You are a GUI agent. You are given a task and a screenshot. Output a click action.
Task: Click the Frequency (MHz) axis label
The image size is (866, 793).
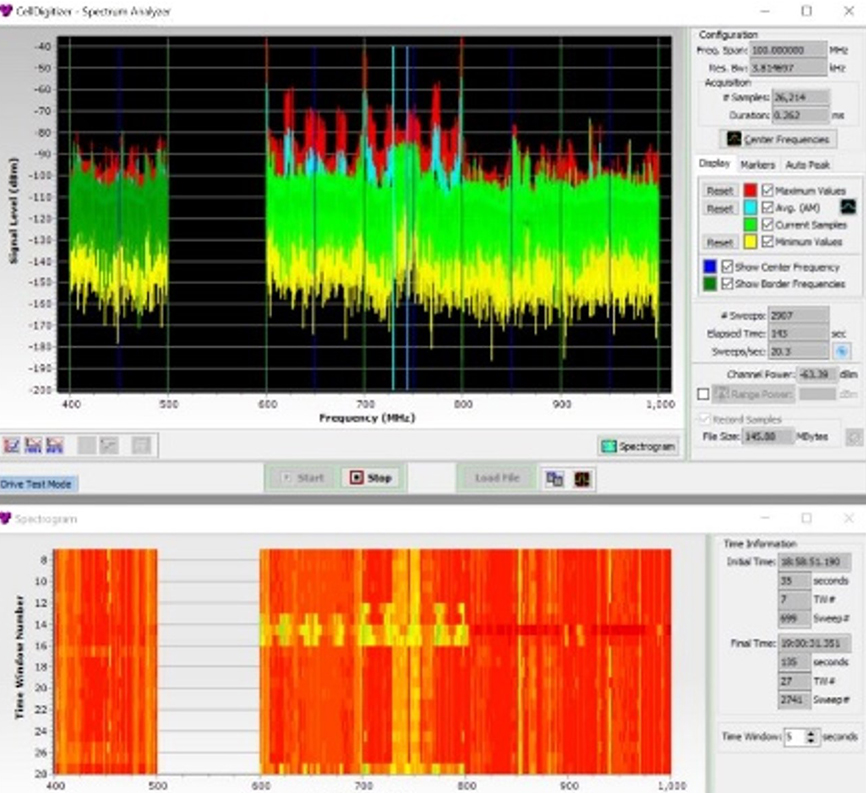pos(367,418)
